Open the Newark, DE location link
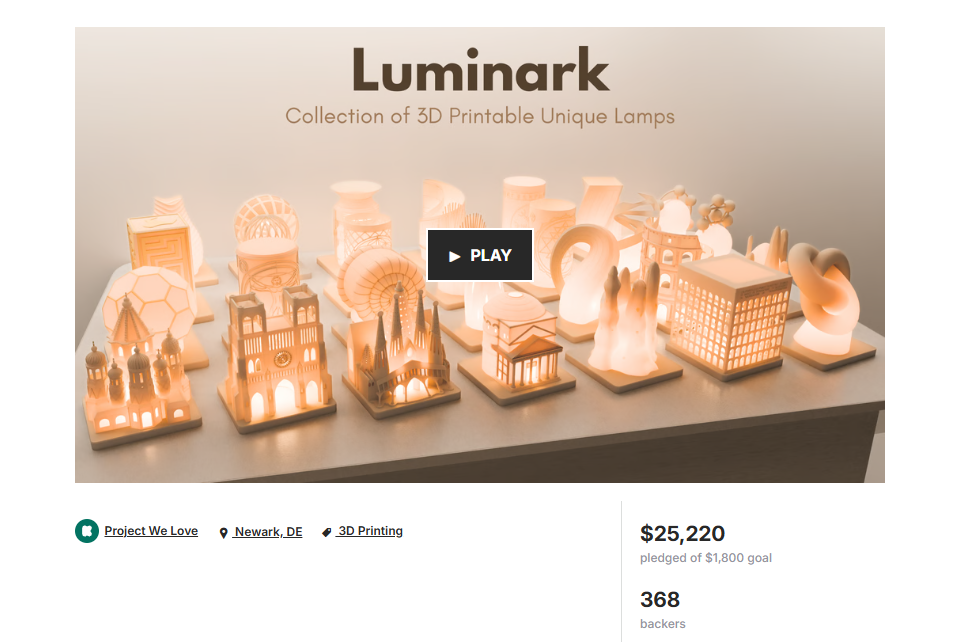Screen dimensions: 963x642 click(x=268, y=532)
